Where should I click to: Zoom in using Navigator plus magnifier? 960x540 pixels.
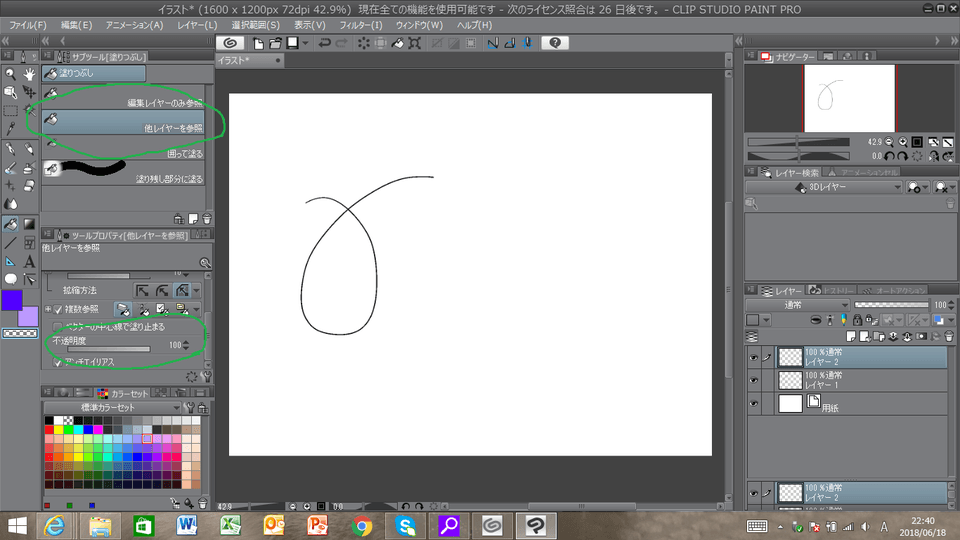[x=902, y=142]
